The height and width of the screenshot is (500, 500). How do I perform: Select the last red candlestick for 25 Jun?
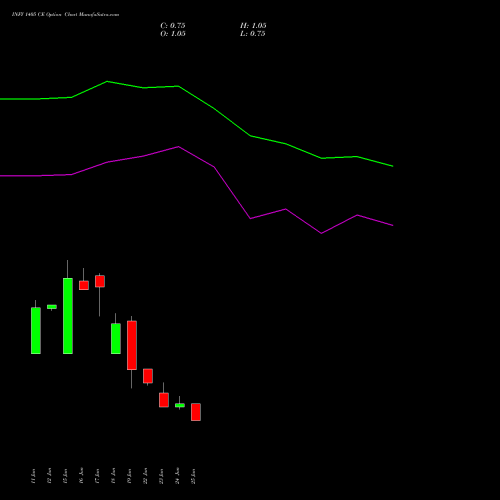196,412
